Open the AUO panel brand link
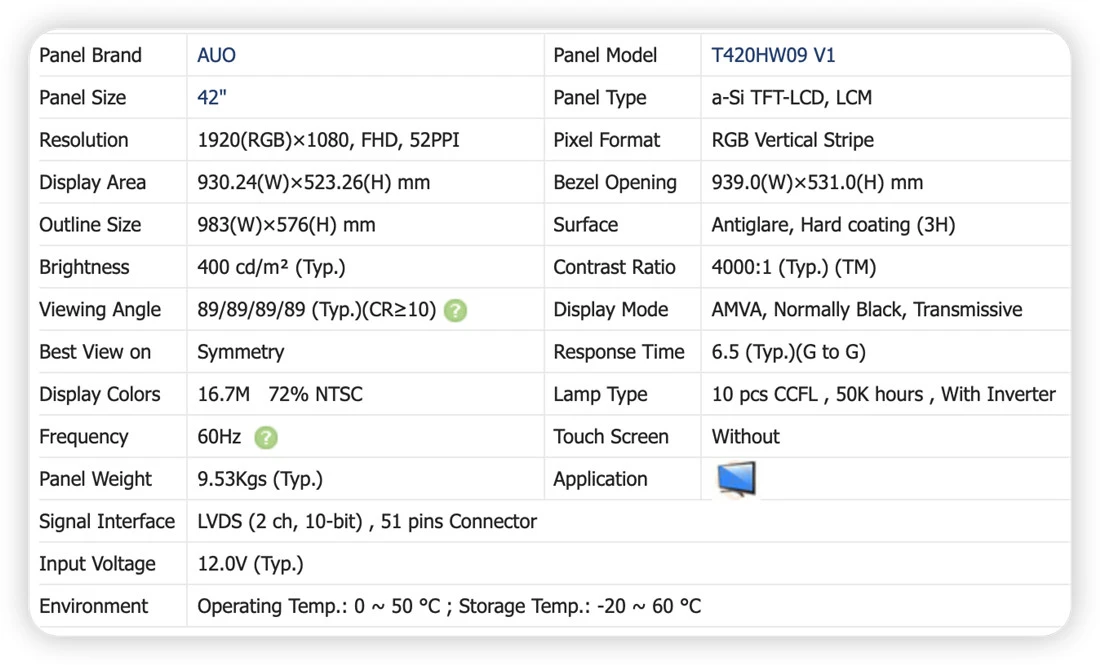Screen dimensions: 1100x665 click(x=216, y=55)
